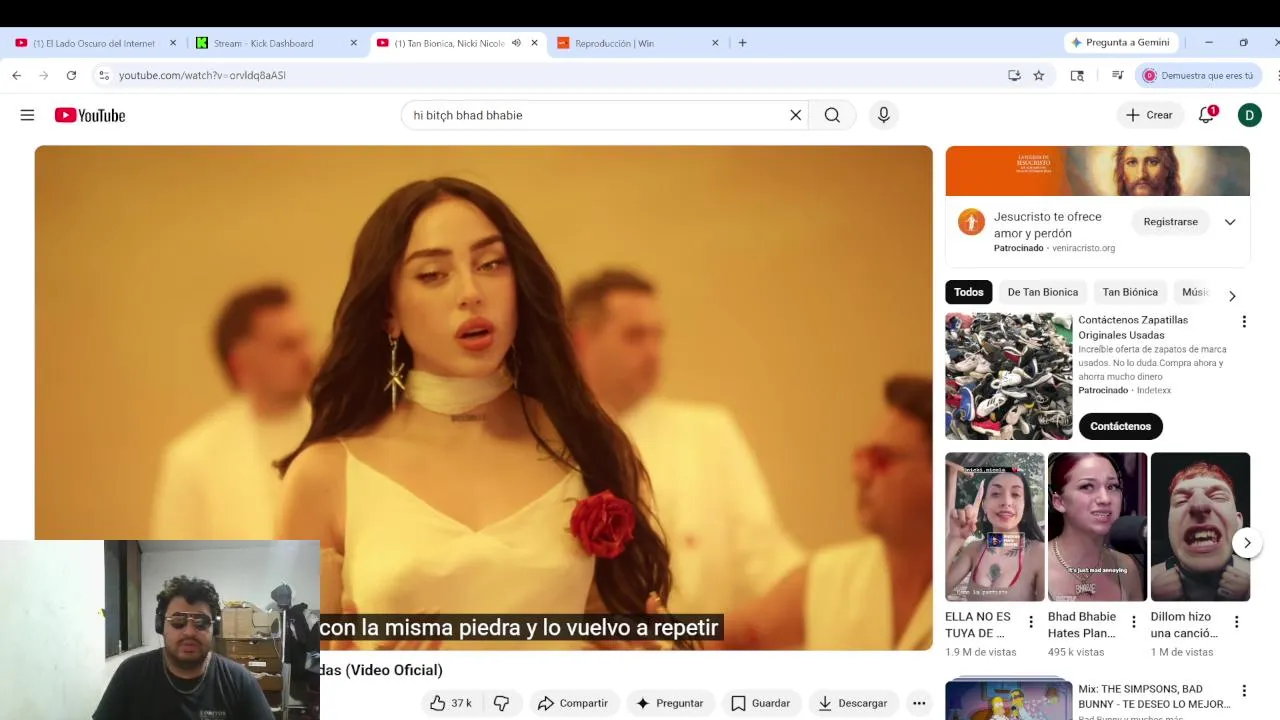
Task: Open more video actions ellipsis
Action: [919, 703]
